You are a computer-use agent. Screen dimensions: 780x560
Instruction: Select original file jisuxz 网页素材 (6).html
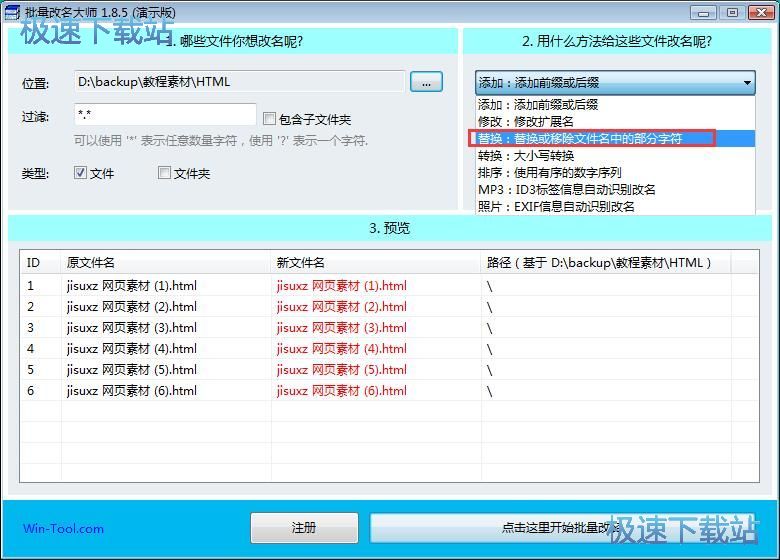coord(132,391)
